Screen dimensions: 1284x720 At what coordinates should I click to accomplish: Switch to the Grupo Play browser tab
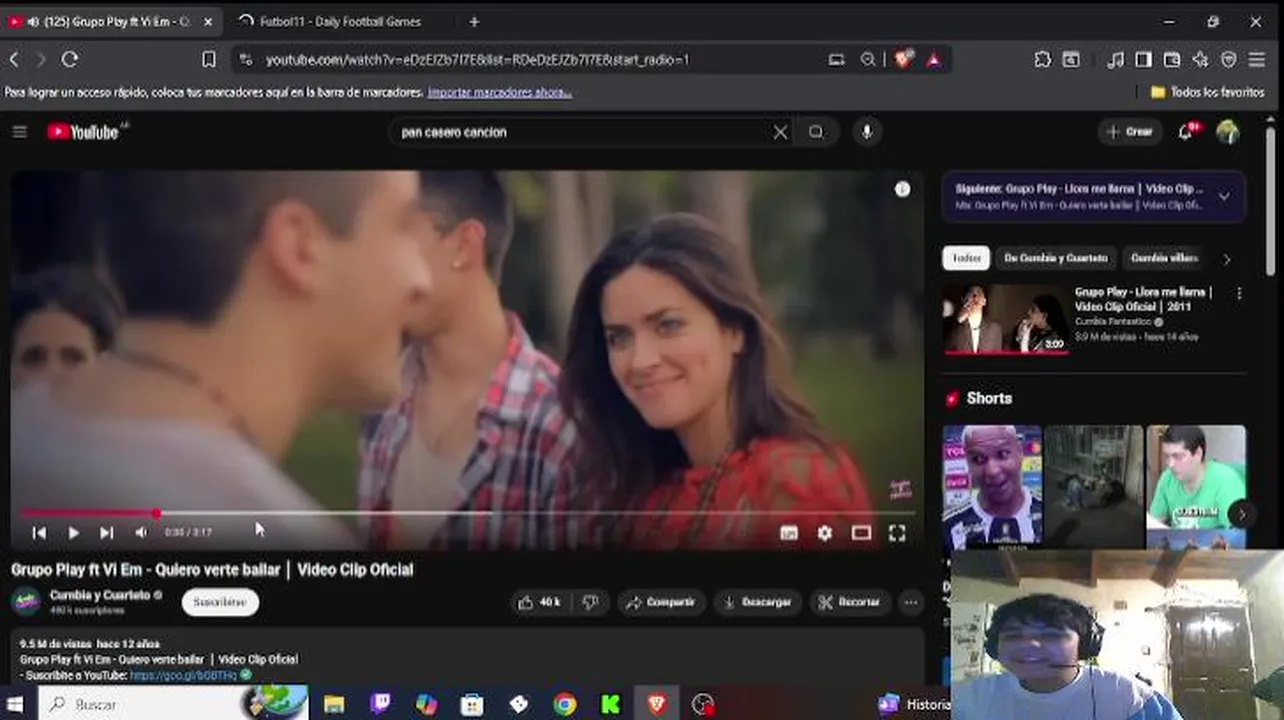coord(112,21)
